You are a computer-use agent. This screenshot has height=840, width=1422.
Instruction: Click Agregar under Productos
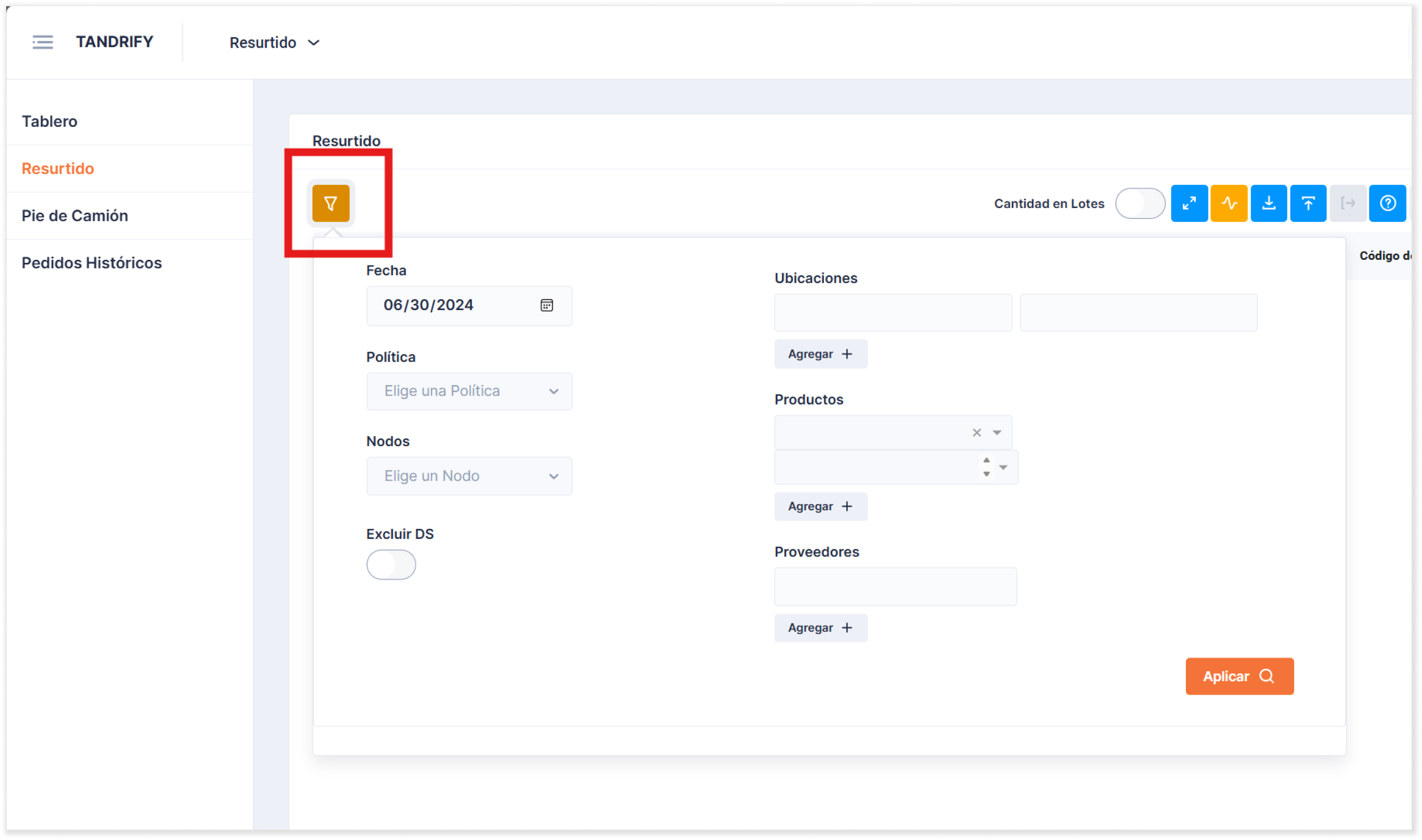(x=820, y=507)
